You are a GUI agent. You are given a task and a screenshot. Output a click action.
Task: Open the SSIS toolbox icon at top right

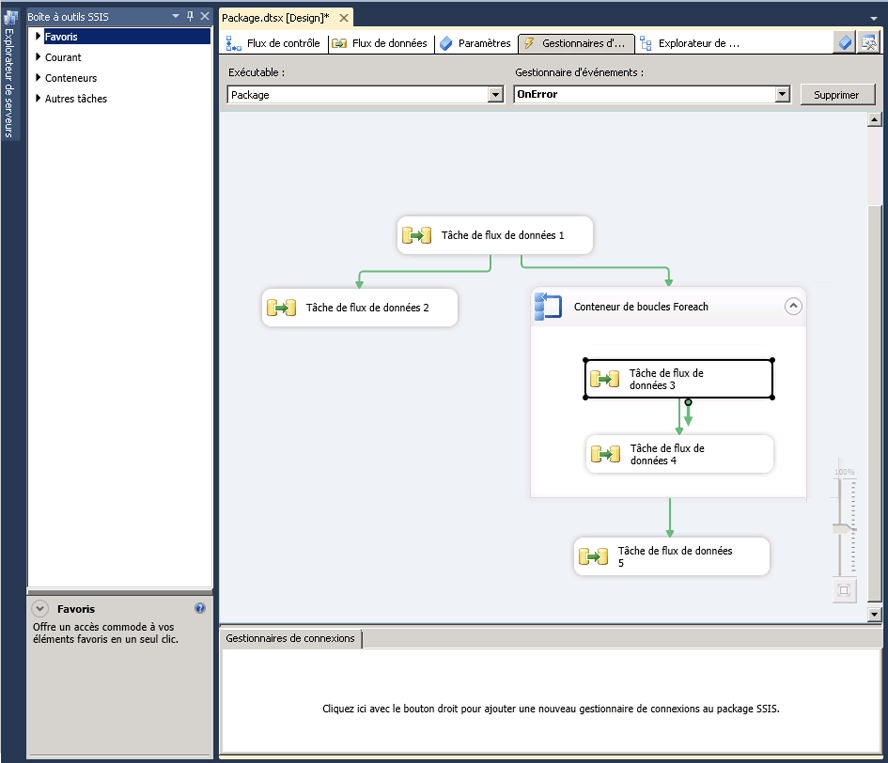point(868,43)
